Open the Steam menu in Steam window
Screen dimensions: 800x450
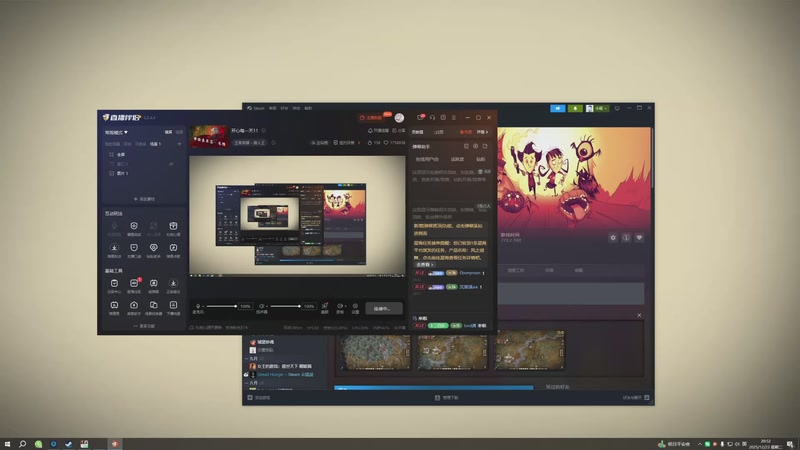(256, 108)
